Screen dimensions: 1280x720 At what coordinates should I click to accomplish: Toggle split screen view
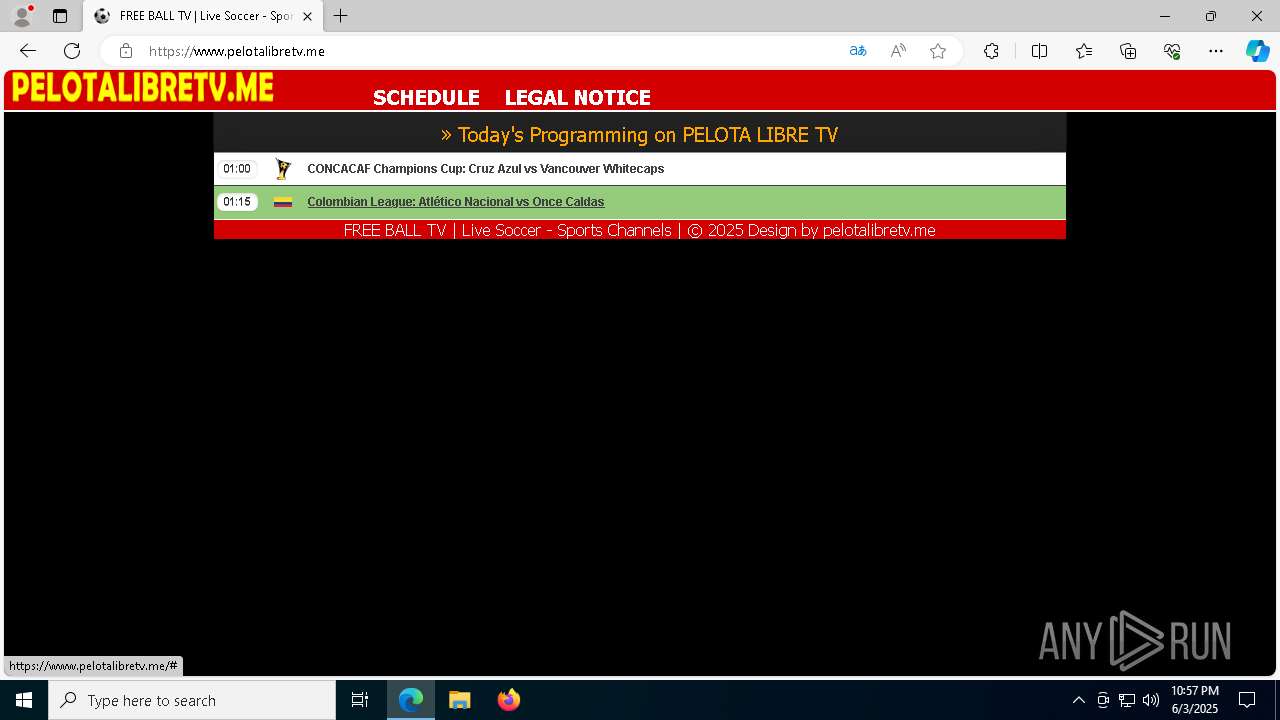(x=1039, y=51)
